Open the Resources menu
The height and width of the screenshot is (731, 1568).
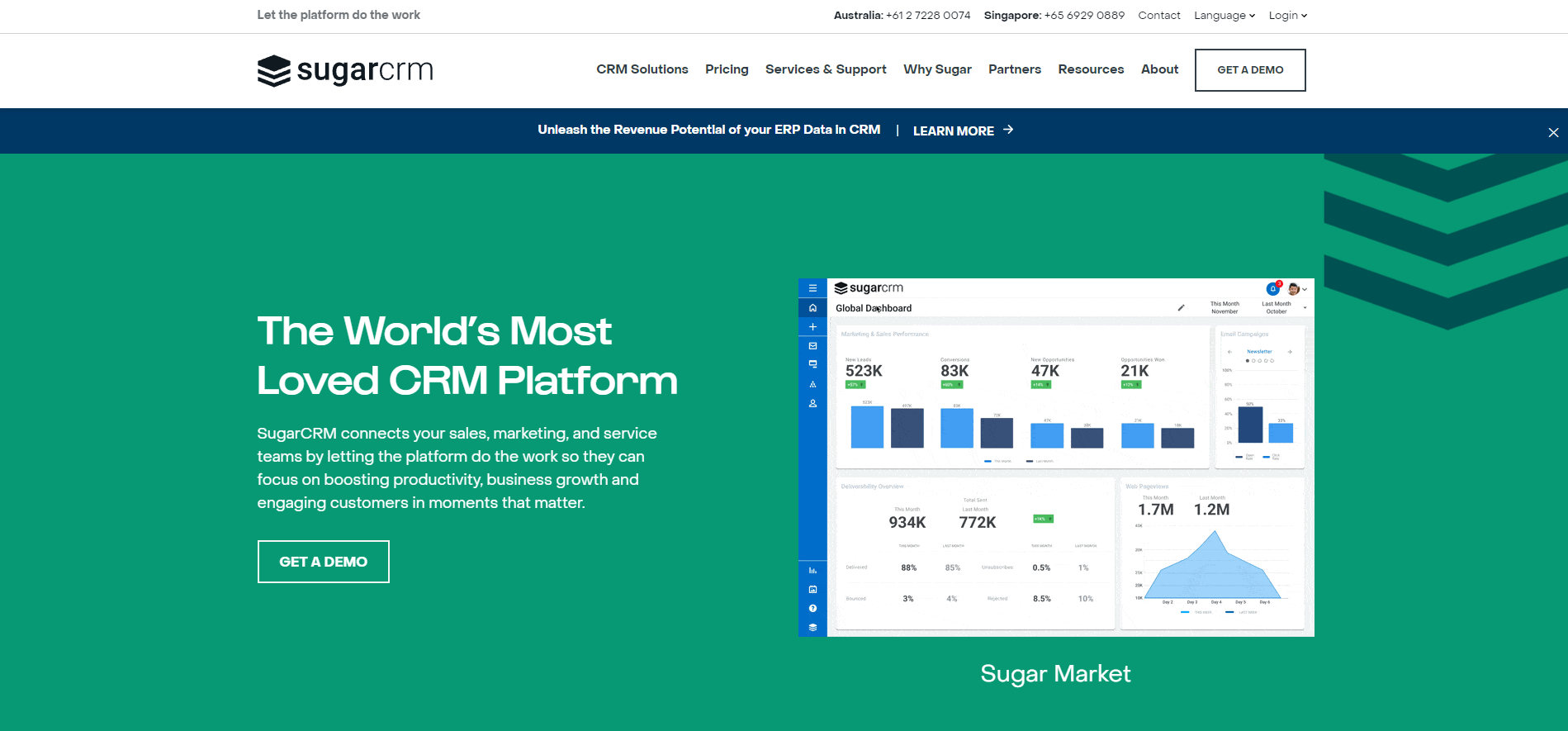tap(1091, 69)
